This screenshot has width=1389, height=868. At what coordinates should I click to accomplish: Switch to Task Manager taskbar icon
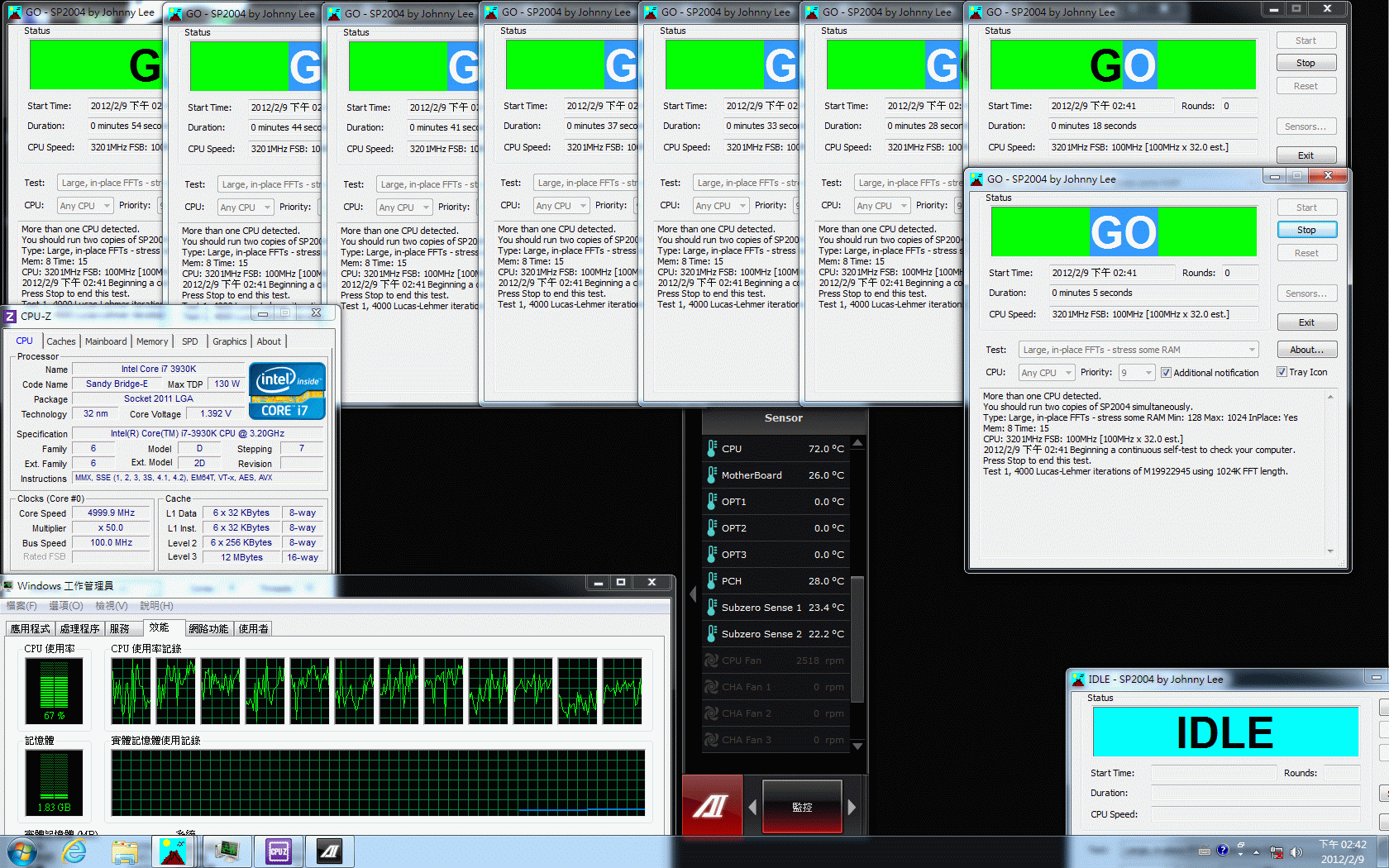click(226, 851)
